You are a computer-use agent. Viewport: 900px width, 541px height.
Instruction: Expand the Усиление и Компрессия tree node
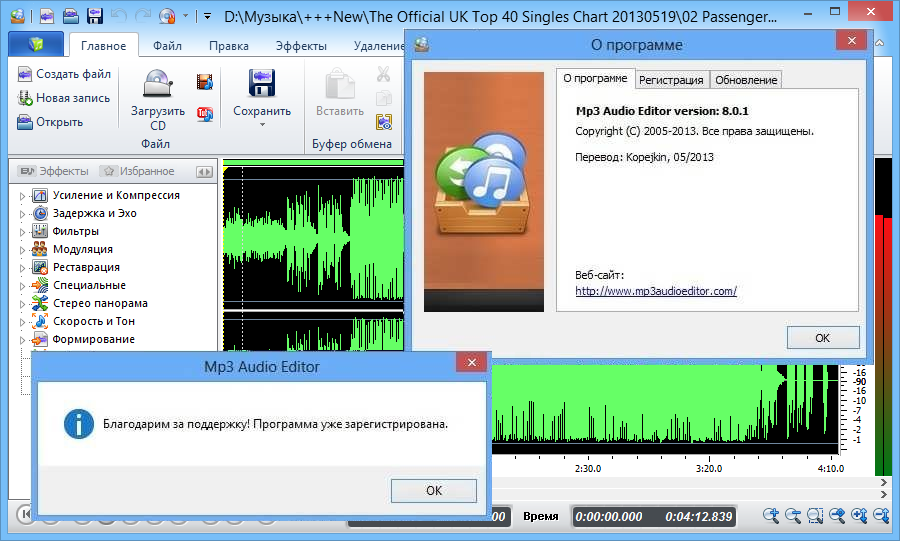tap(22, 196)
